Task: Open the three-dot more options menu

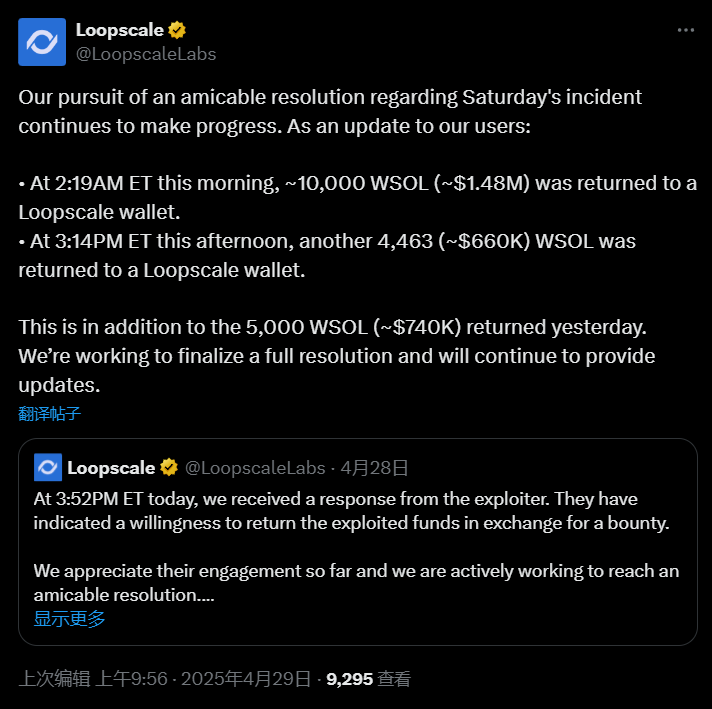Action: [x=685, y=30]
